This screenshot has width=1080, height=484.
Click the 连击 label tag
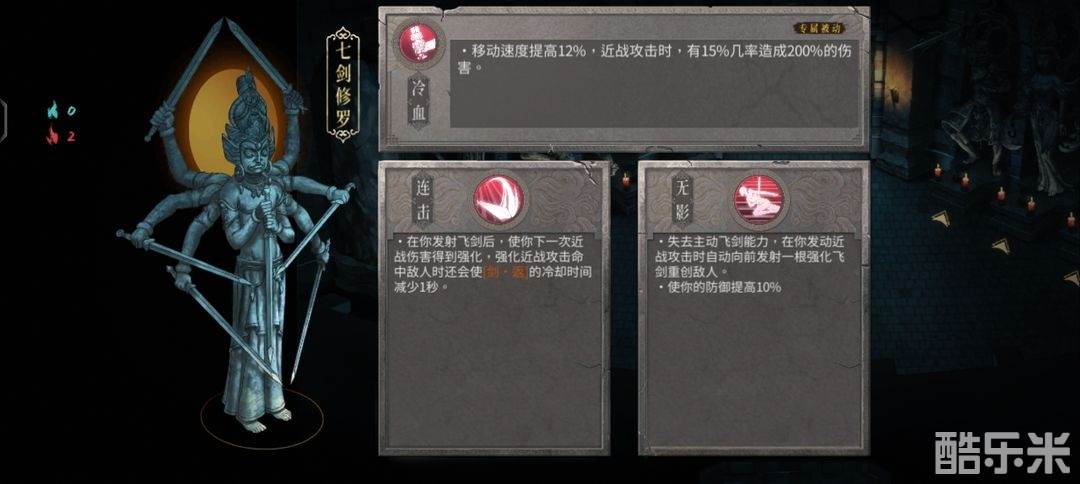[x=421, y=200]
